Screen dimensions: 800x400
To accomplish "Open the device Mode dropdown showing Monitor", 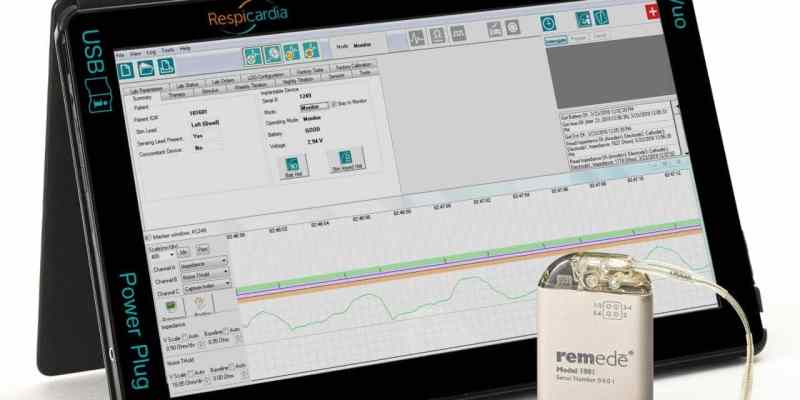I will (x=314, y=107).
